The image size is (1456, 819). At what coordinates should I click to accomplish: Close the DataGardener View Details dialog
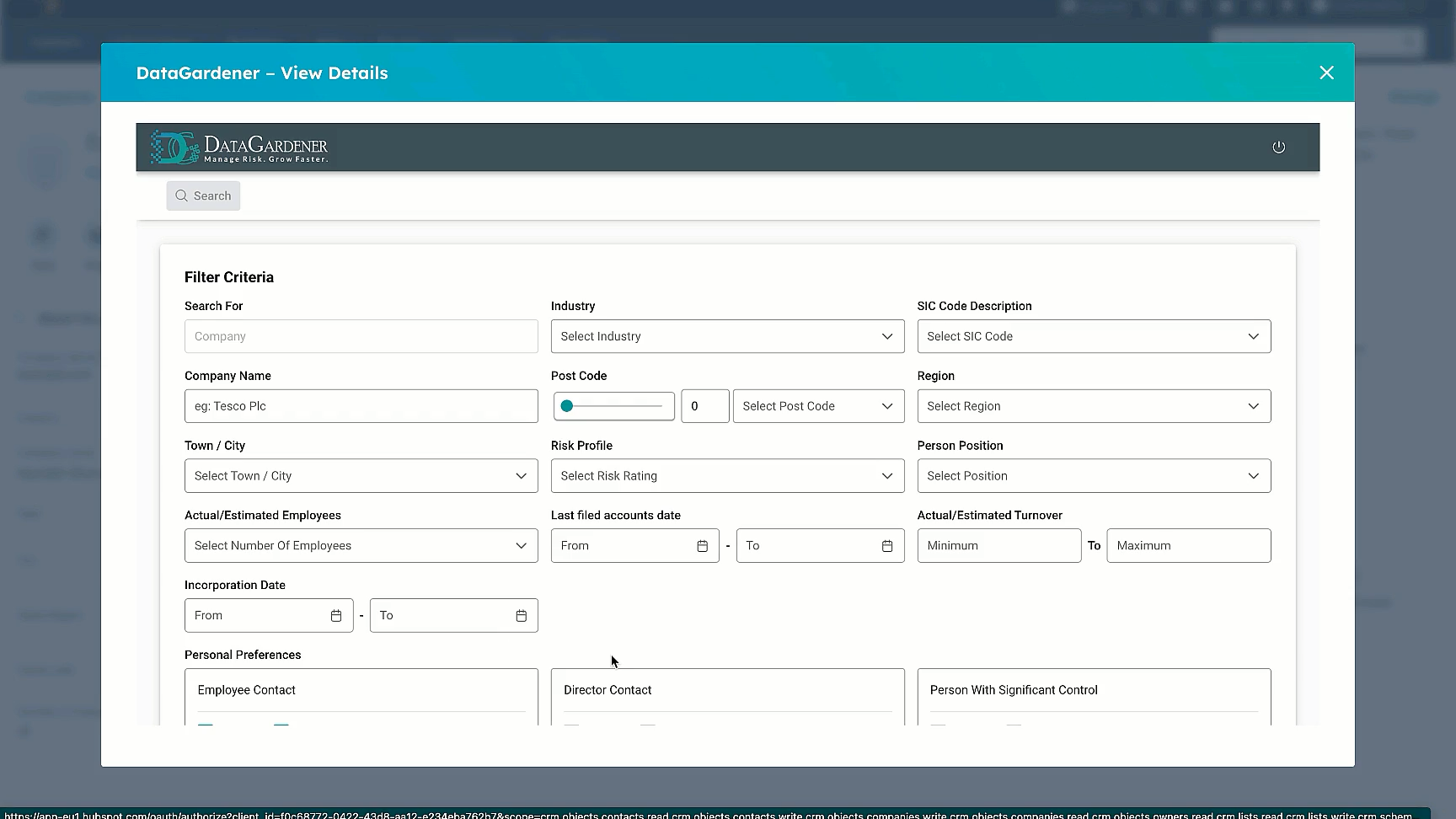(1326, 73)
